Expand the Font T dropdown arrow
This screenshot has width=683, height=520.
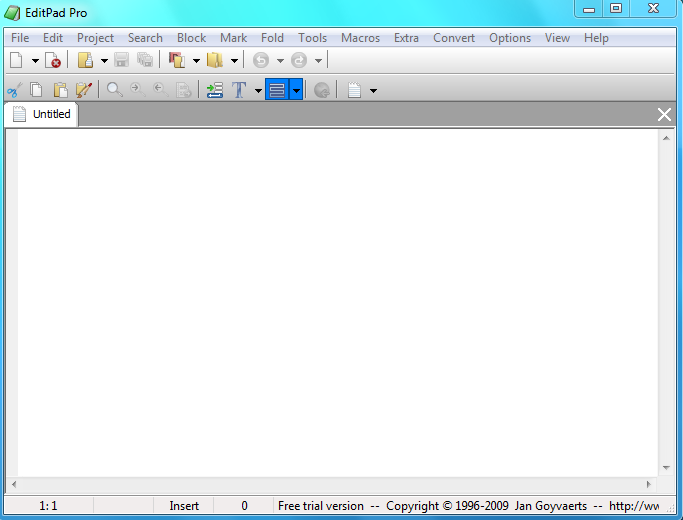[258, 91]
